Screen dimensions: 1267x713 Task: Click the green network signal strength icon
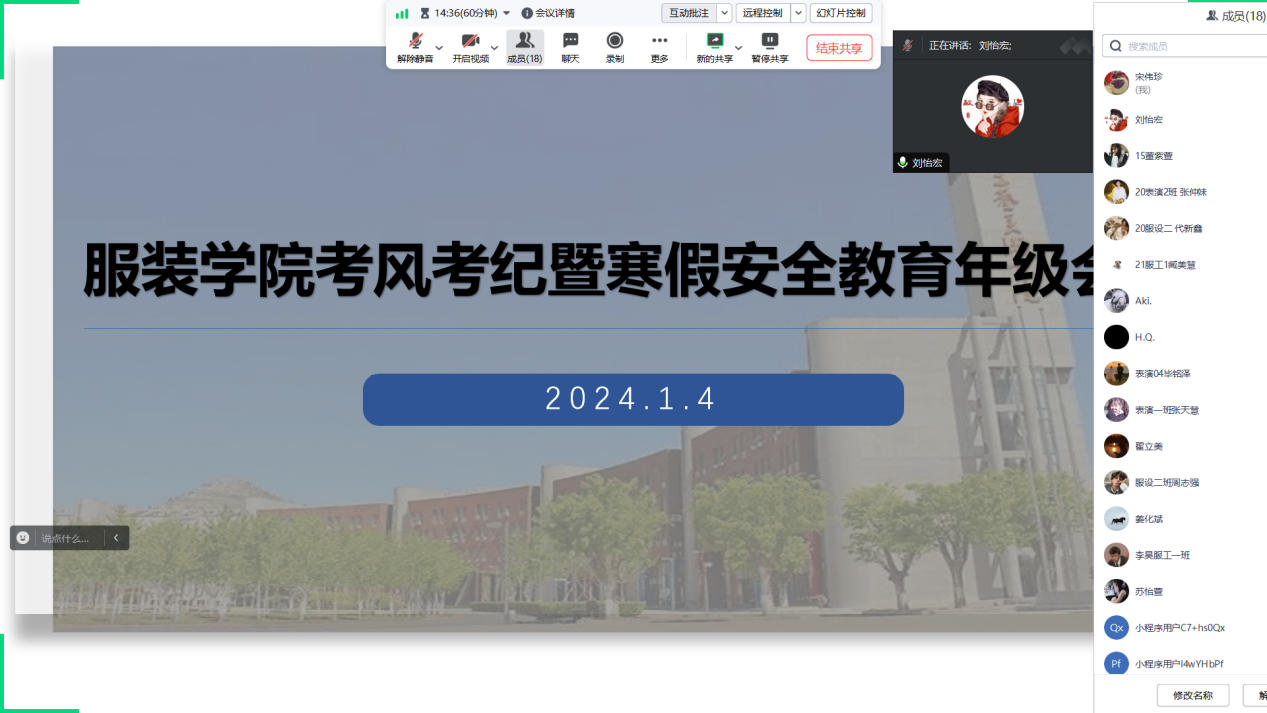tap(402, 13)
